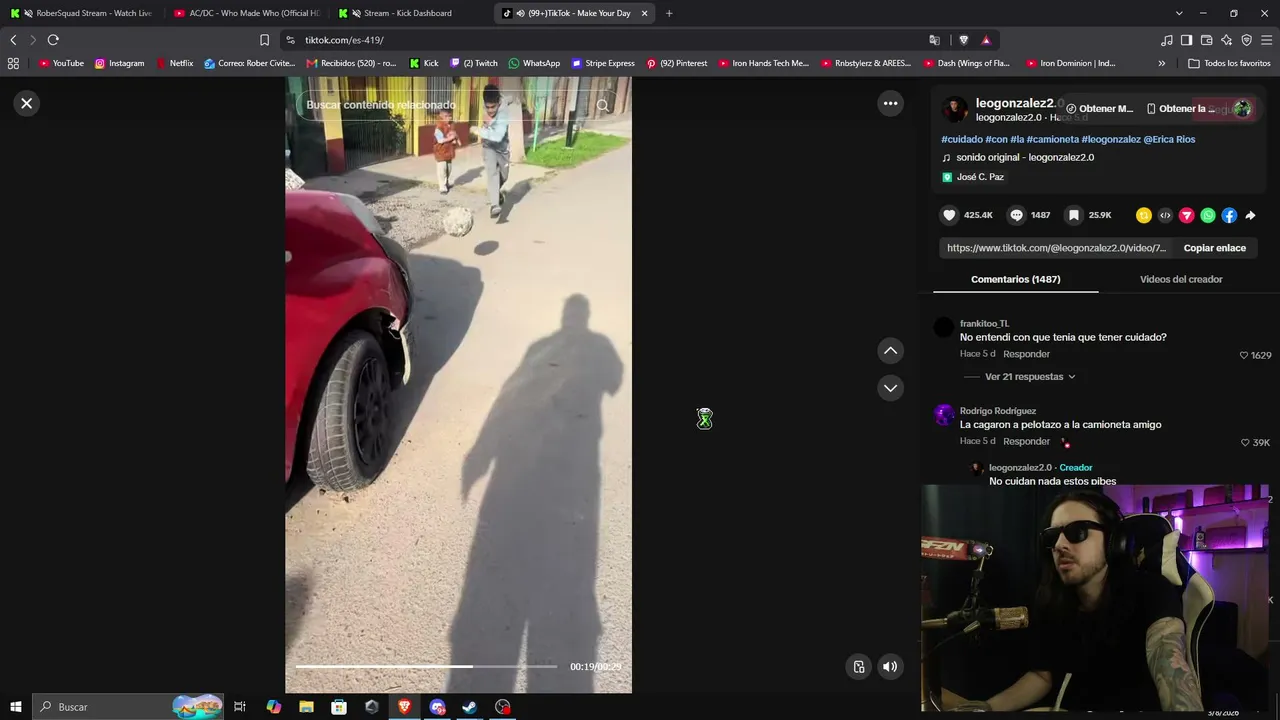Image resolution: width=1280 pixels, height=720 pixels.
Task: Switch to AC/DC Who Made Who tab
Action: [x=245, y=13]
